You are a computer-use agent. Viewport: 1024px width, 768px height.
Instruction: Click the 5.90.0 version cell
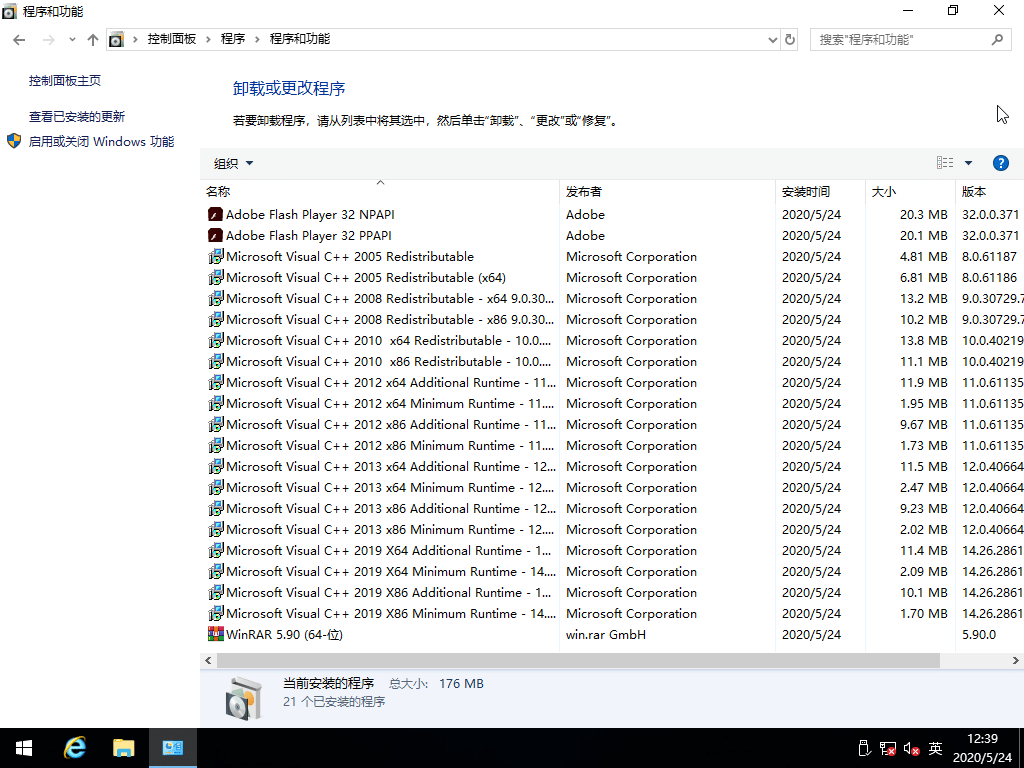[979, 634]
